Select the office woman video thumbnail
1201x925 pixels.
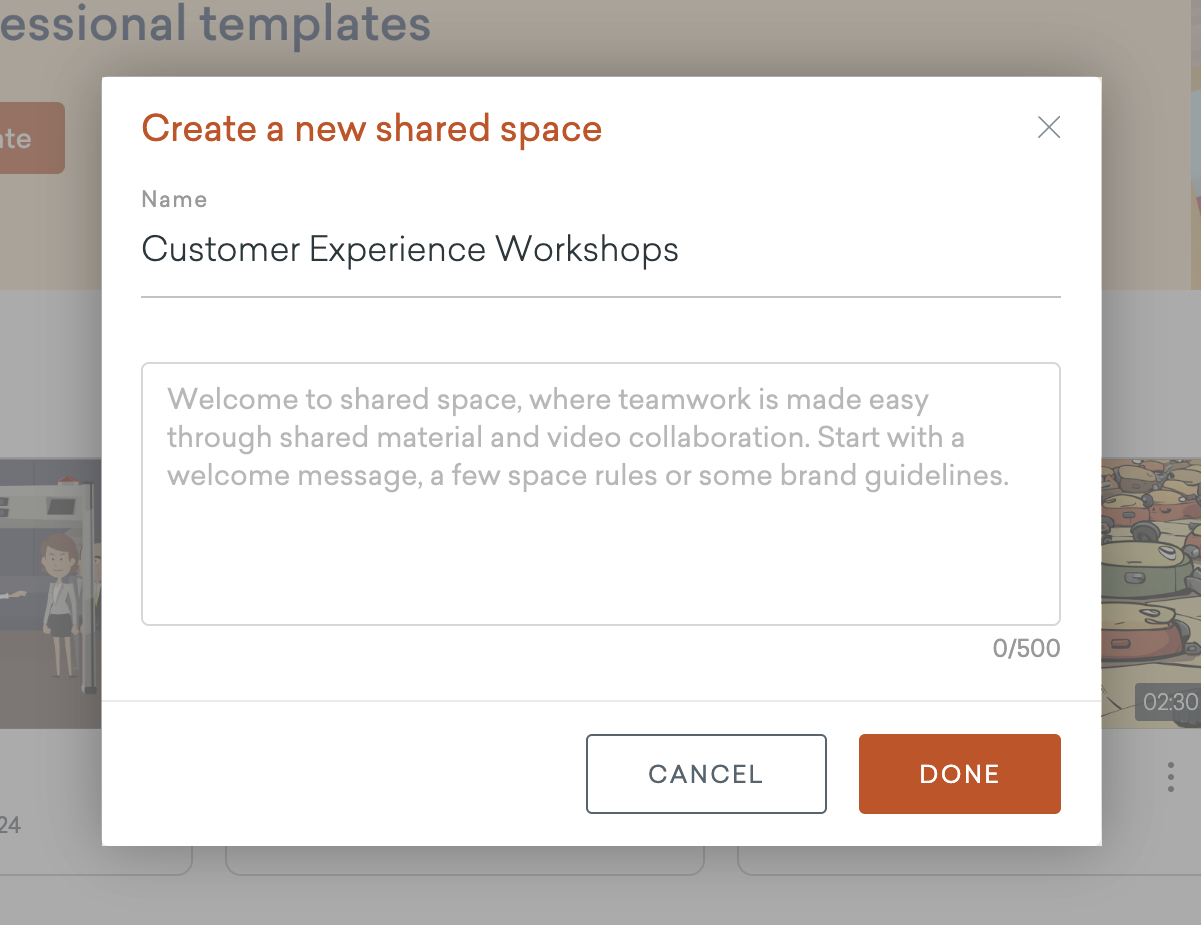[50, 593]
